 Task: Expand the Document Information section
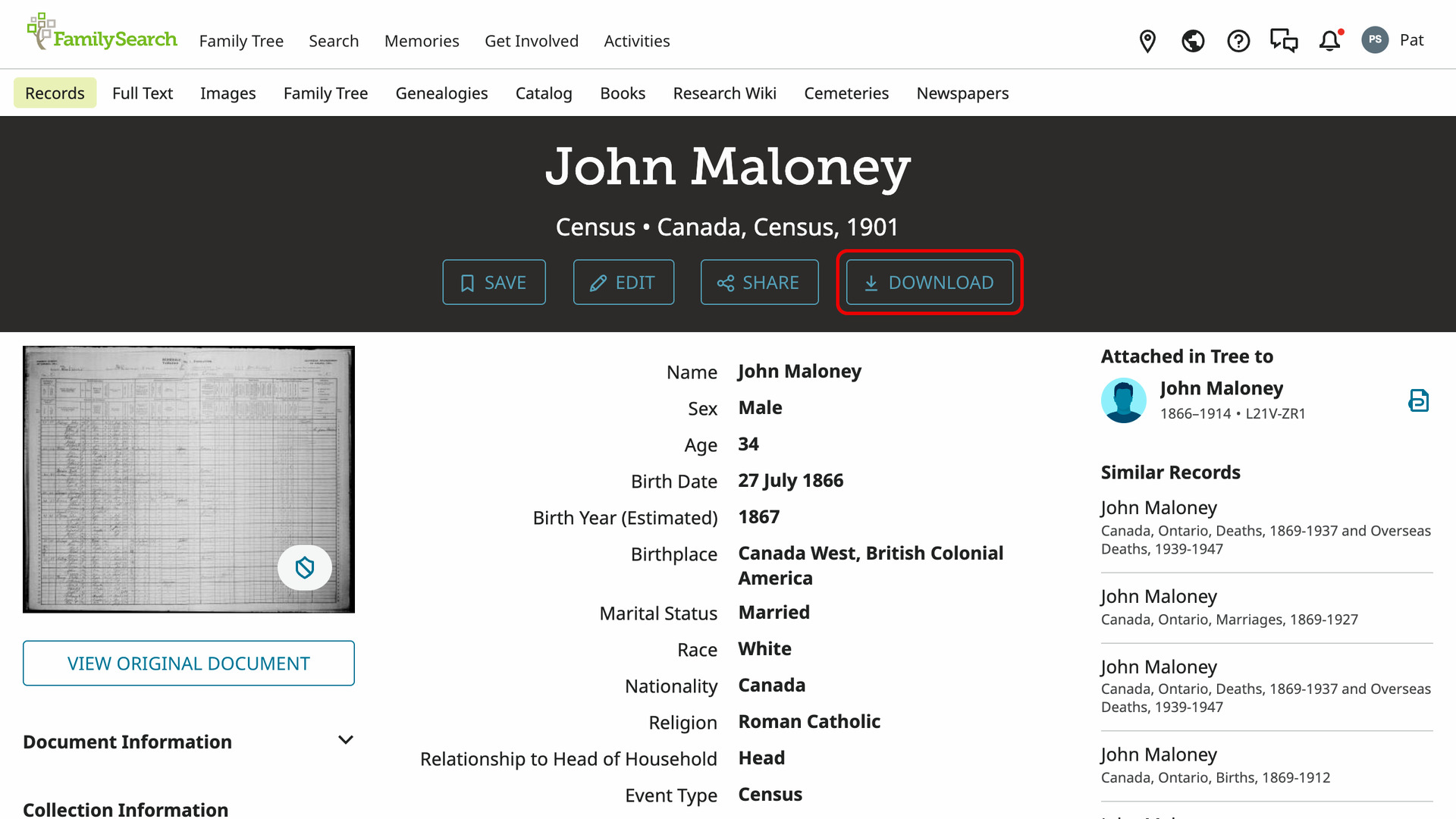[x=188, y=742]
